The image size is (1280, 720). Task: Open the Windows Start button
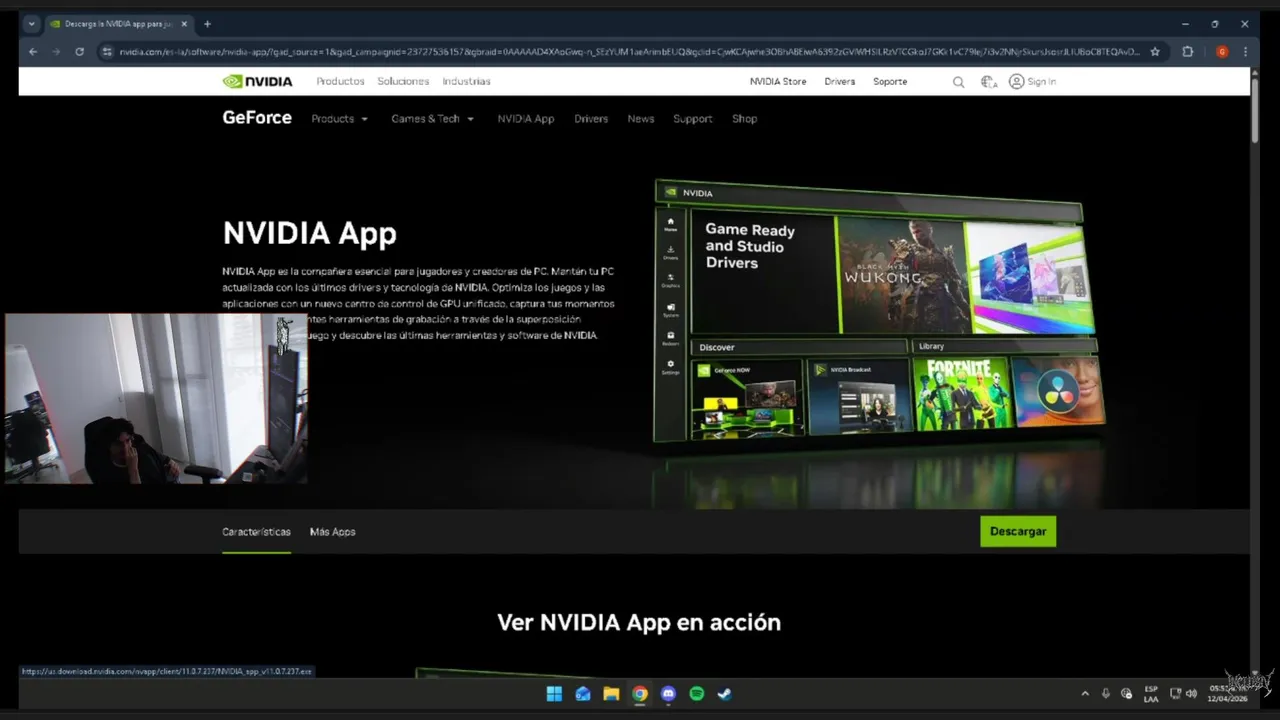coord(554,694)
